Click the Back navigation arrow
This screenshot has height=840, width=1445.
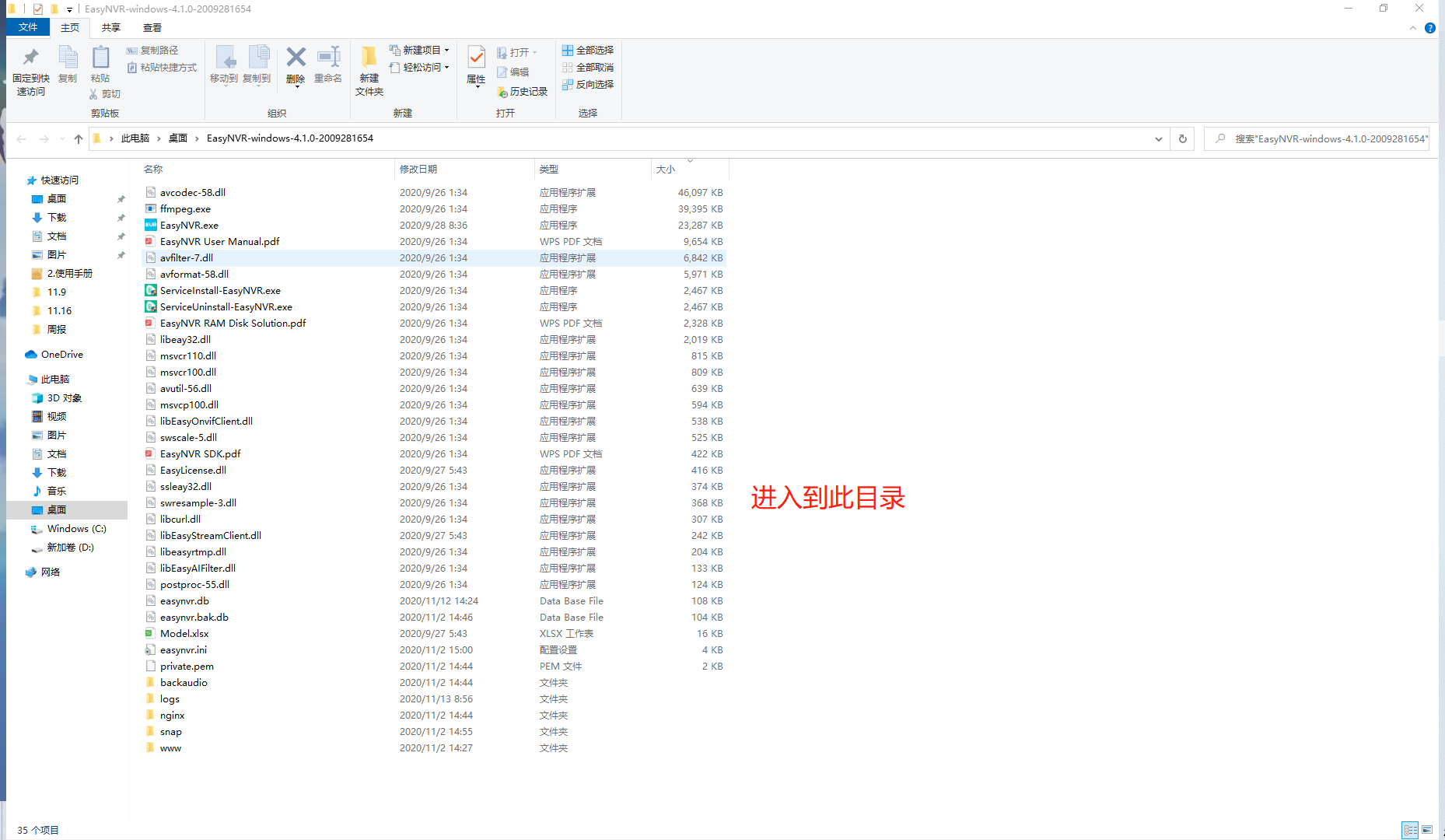22,139
